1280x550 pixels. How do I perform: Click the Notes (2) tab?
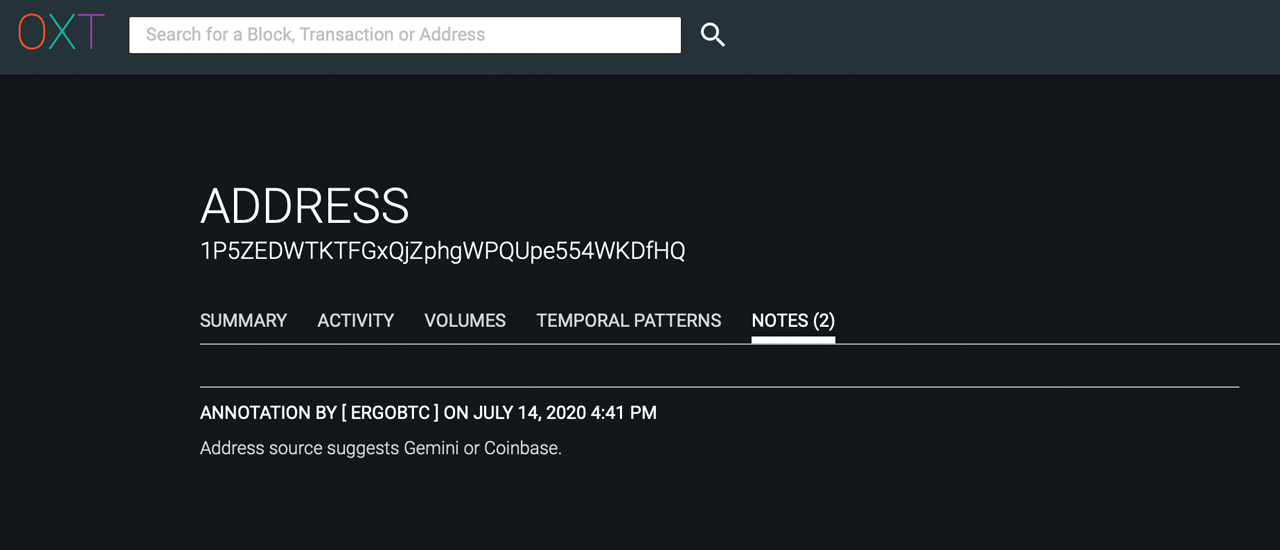coord(793,321)
